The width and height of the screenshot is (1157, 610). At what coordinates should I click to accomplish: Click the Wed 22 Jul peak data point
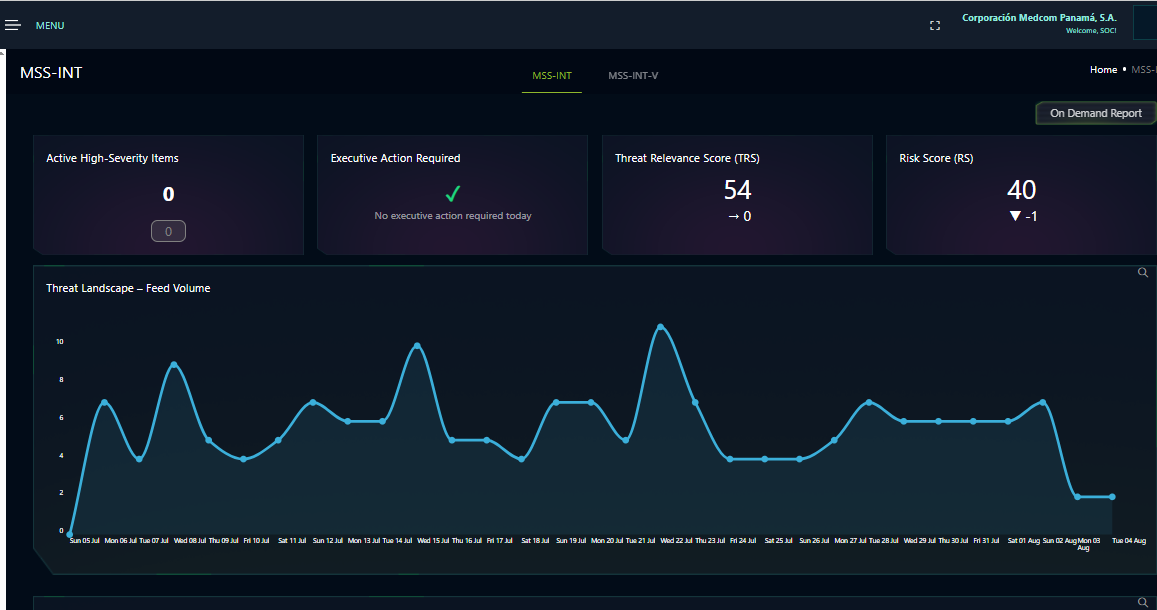pyautogui.click(x=660, y=327)
